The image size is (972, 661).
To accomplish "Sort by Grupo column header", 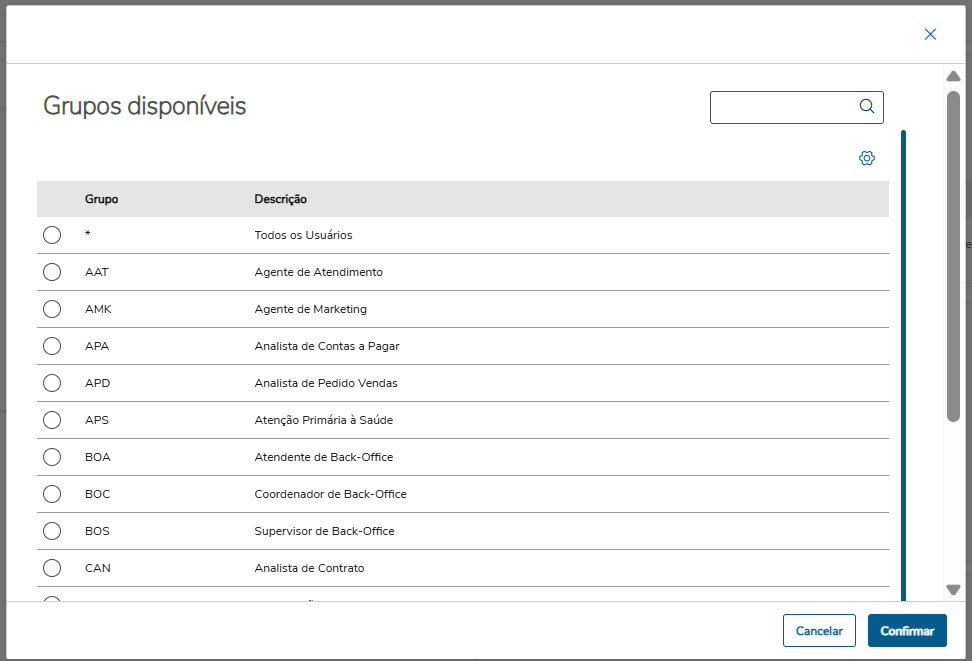I will tap(102, 199).
